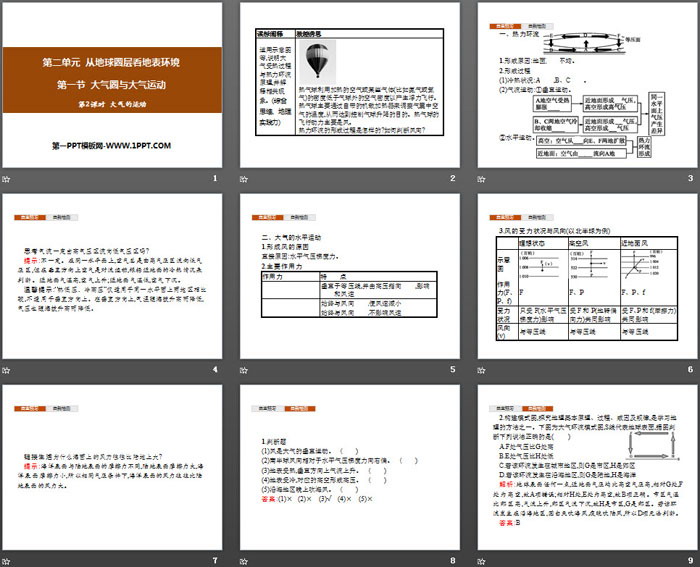
Task: Click orange tab on slide 3
Action: click(505, 26)
